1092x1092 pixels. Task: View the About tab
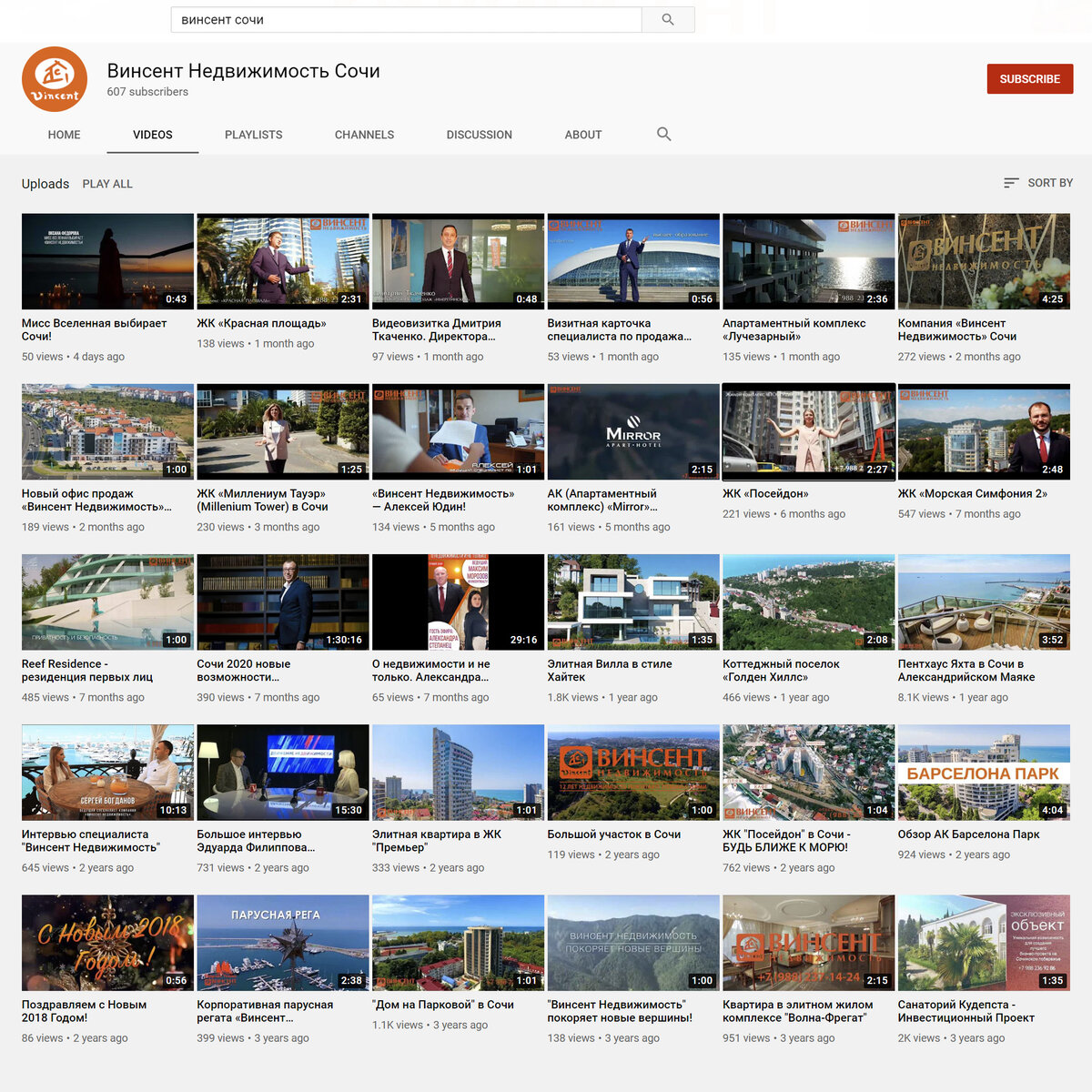[x=583, y=135]
